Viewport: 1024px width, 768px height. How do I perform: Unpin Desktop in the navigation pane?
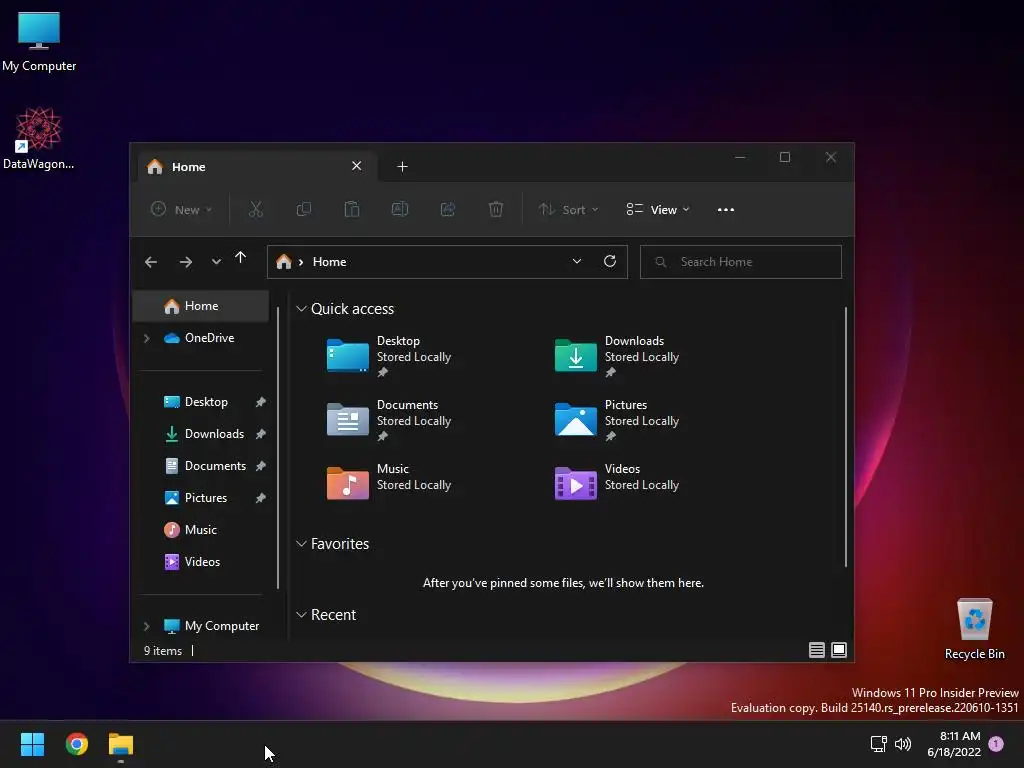[x=261, y=402]
